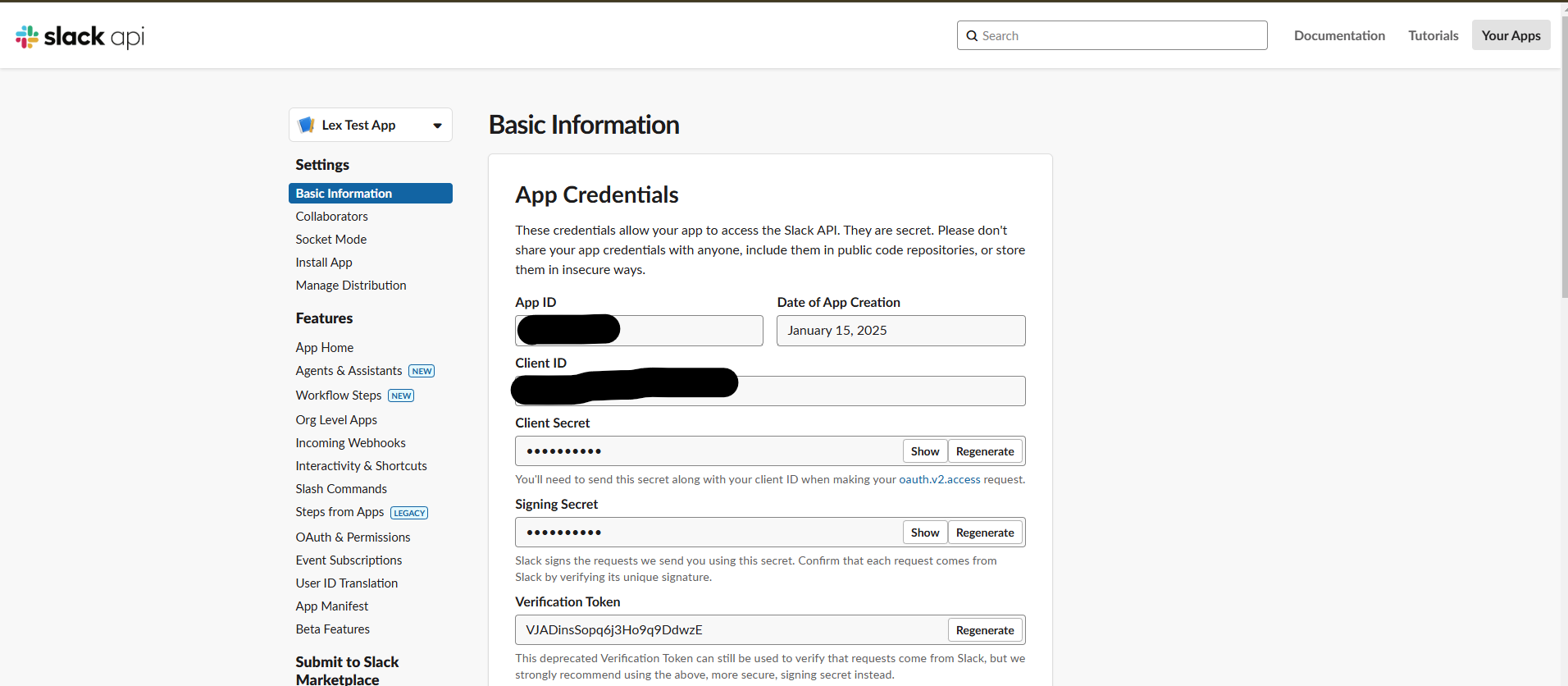
Task: Focus the Search input field
Action: click(1112, 35)
